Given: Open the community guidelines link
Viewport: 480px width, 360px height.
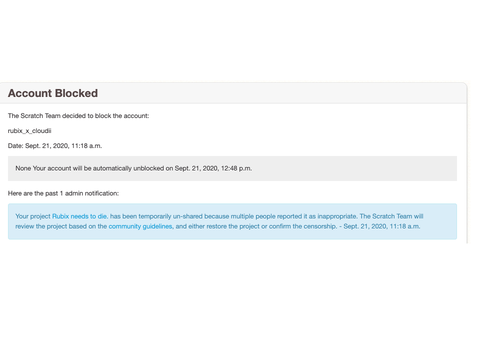Looking at the screenshot, I should pyautogui.click(x=141, y=226).
